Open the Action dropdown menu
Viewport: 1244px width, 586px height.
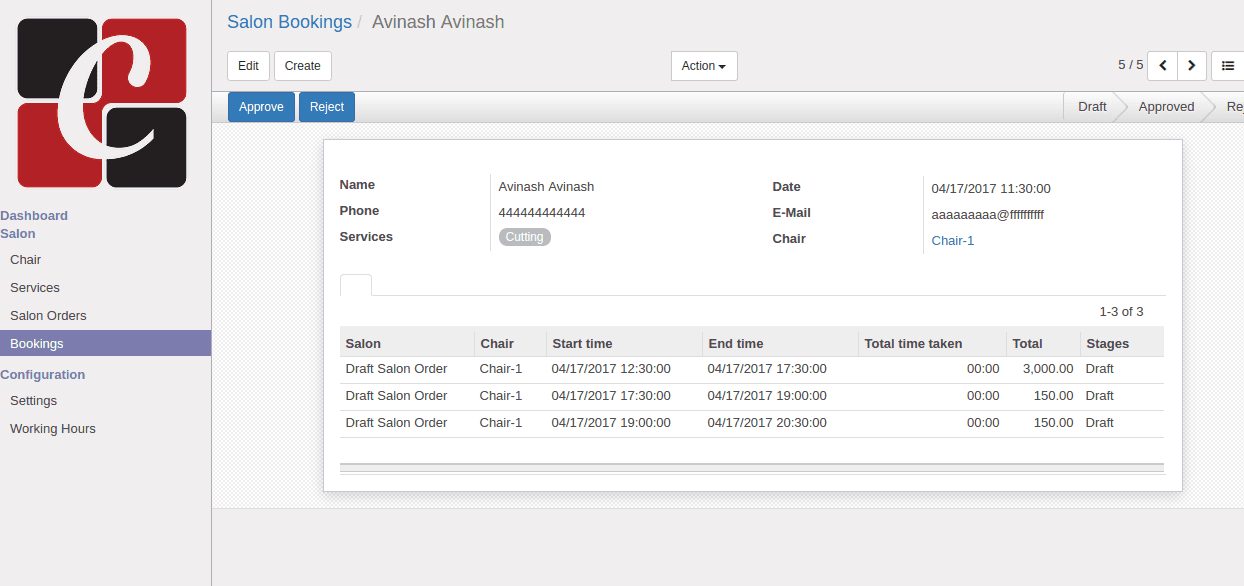tap(704, 66)
